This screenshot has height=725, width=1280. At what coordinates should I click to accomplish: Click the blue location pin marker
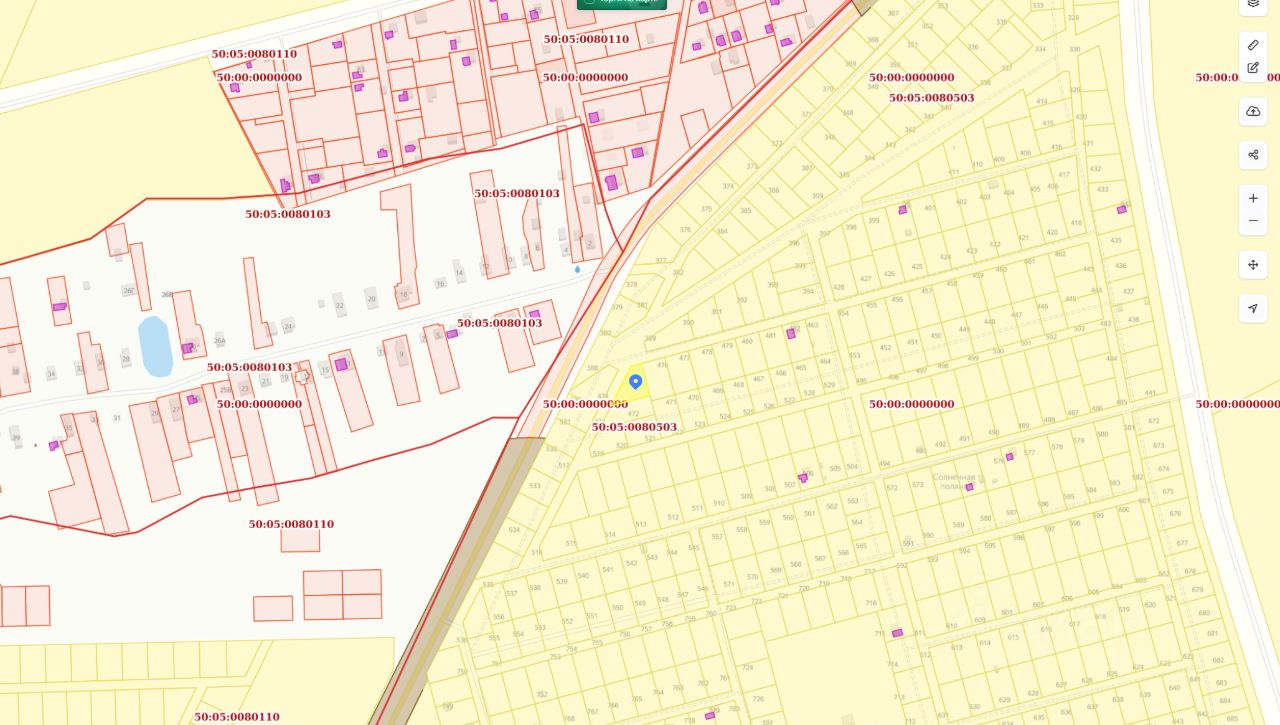coord(635,382)
